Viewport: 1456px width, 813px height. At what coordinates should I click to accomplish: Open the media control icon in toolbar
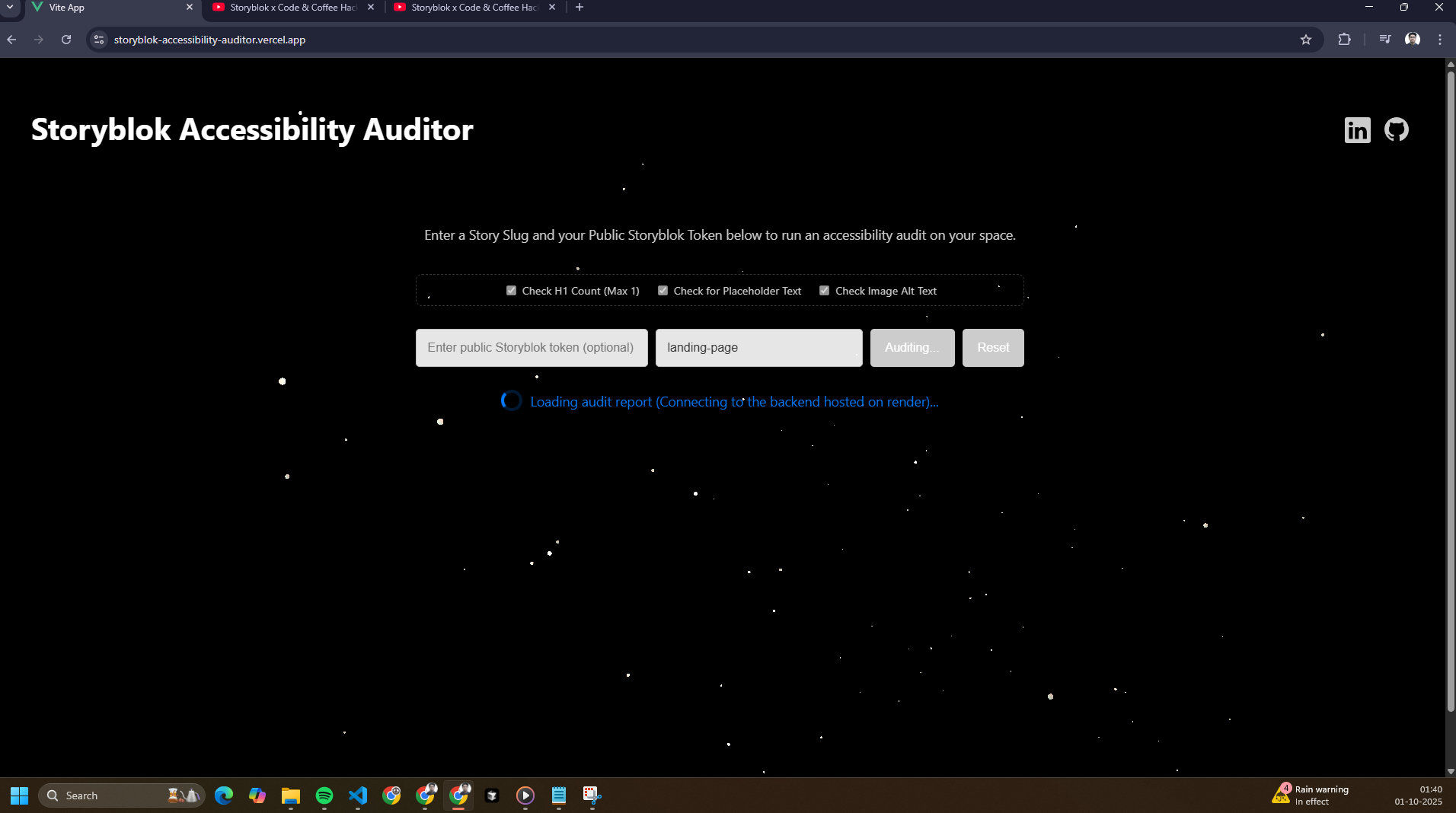click(1385, 40)
